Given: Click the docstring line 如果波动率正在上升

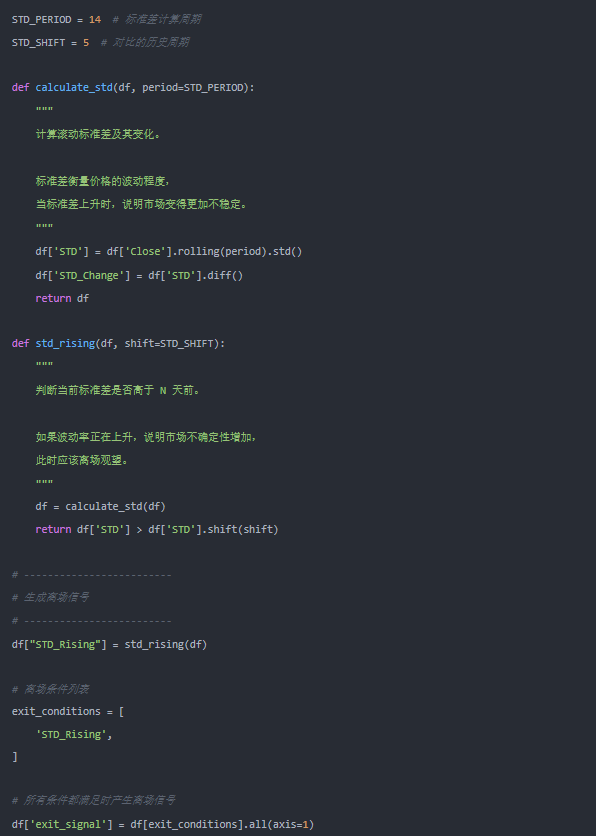Looking at the screenshot, I should pos(147,437).
